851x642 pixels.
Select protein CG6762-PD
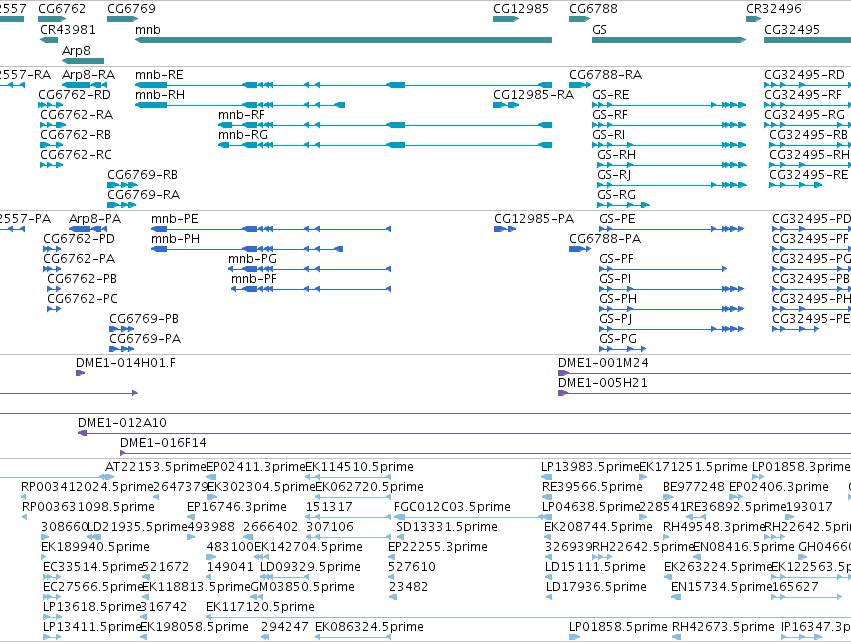click(79, 239)
